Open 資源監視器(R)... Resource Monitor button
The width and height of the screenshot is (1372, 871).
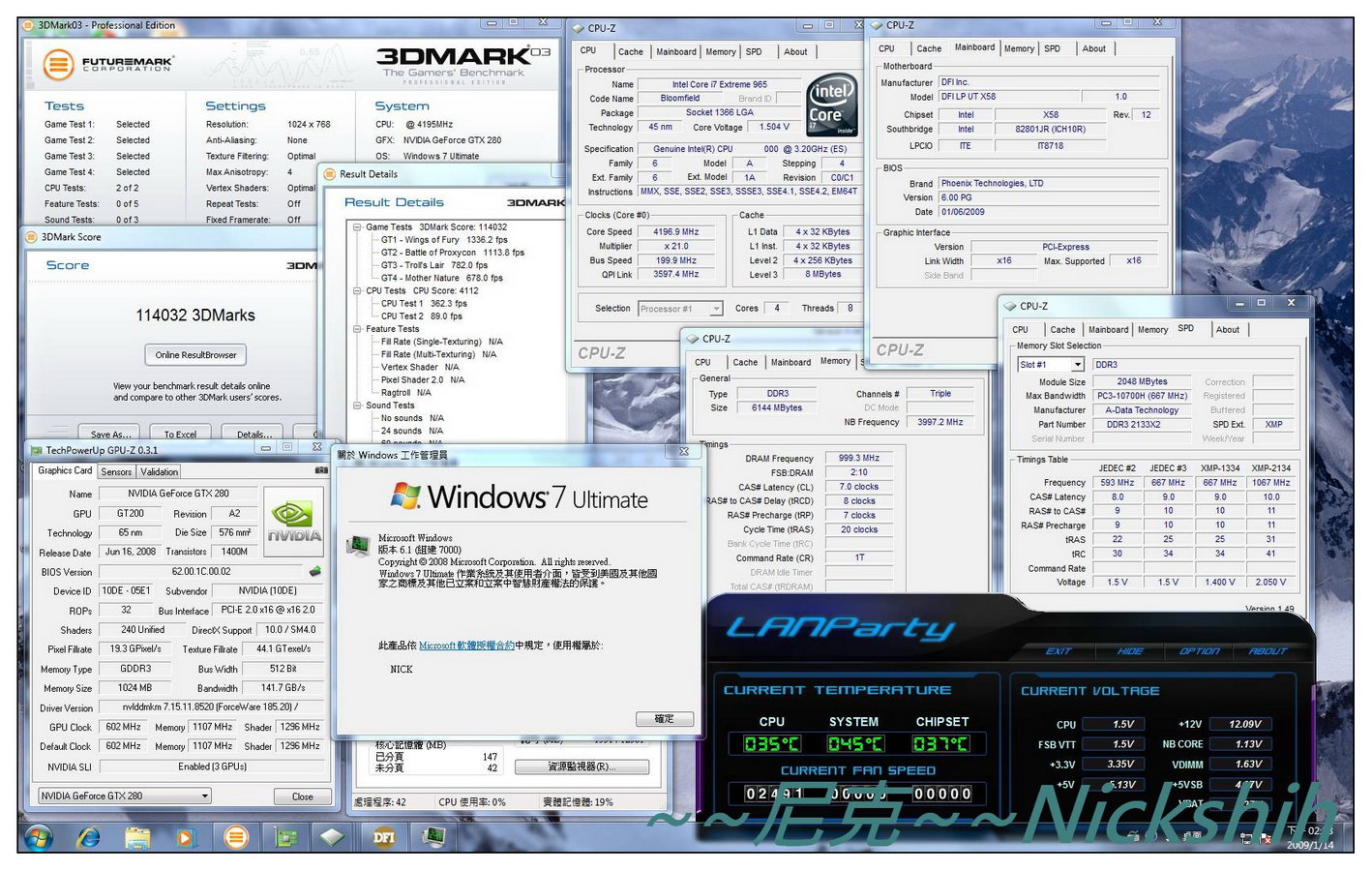tap(581, 766)
